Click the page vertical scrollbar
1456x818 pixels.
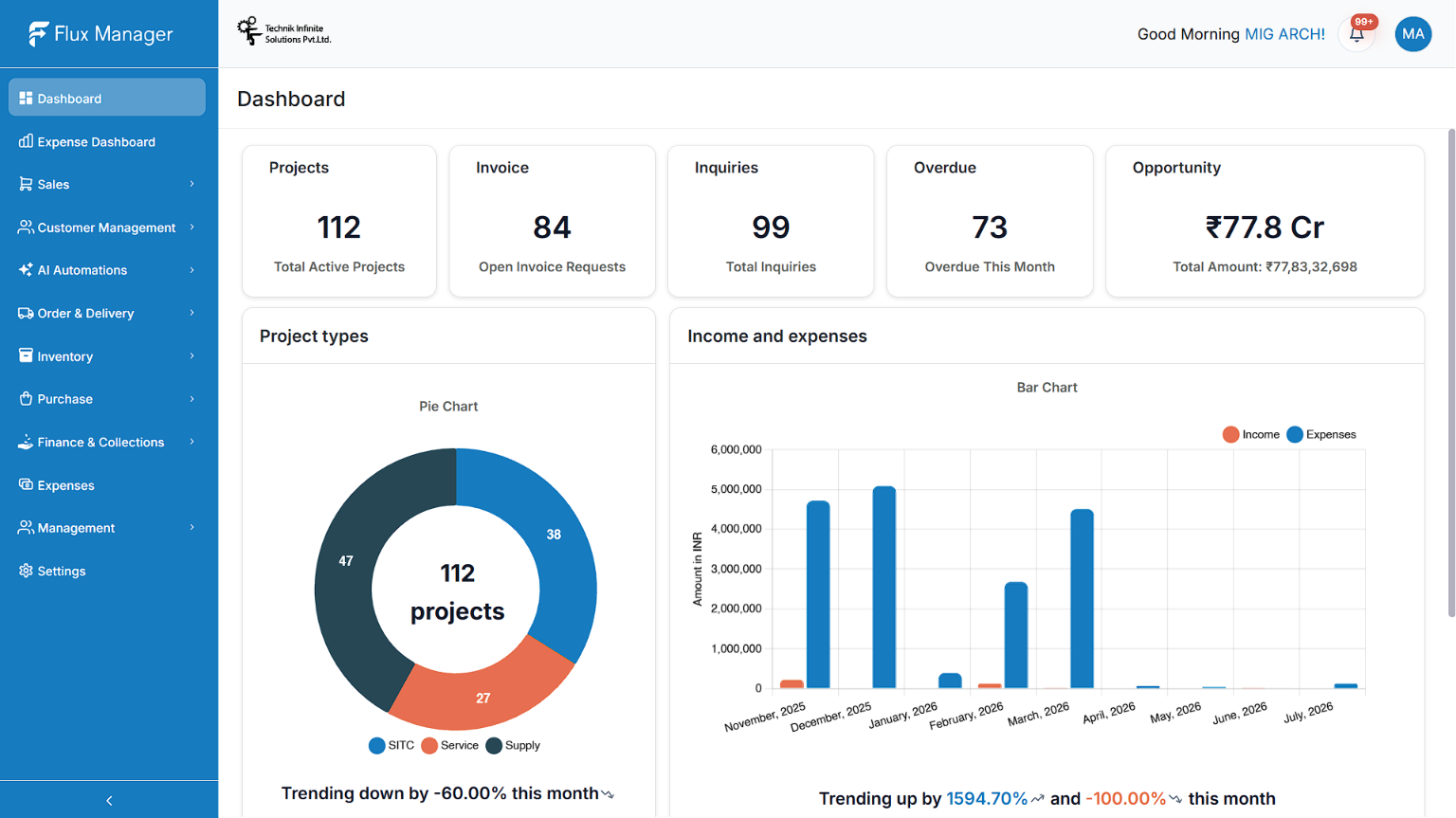click(1451, 373)
